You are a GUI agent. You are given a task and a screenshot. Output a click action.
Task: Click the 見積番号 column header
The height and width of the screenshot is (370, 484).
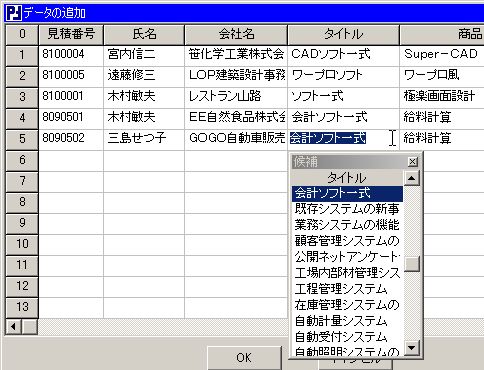(x=71, y=34)
